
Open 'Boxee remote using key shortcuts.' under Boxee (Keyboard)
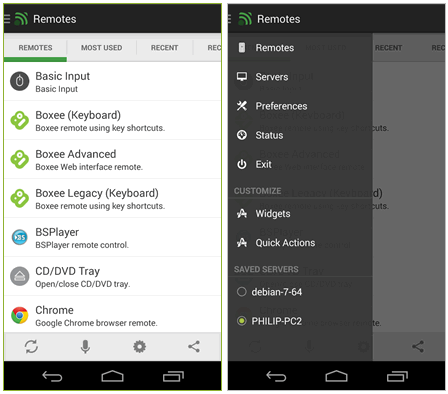point(100,128)
